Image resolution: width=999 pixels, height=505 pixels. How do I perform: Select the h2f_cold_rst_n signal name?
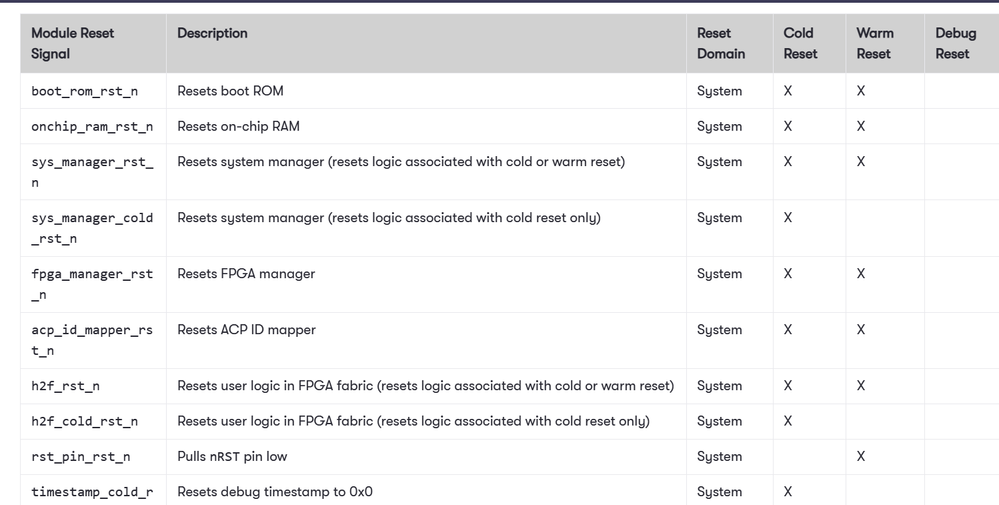[x=85, y=422]
